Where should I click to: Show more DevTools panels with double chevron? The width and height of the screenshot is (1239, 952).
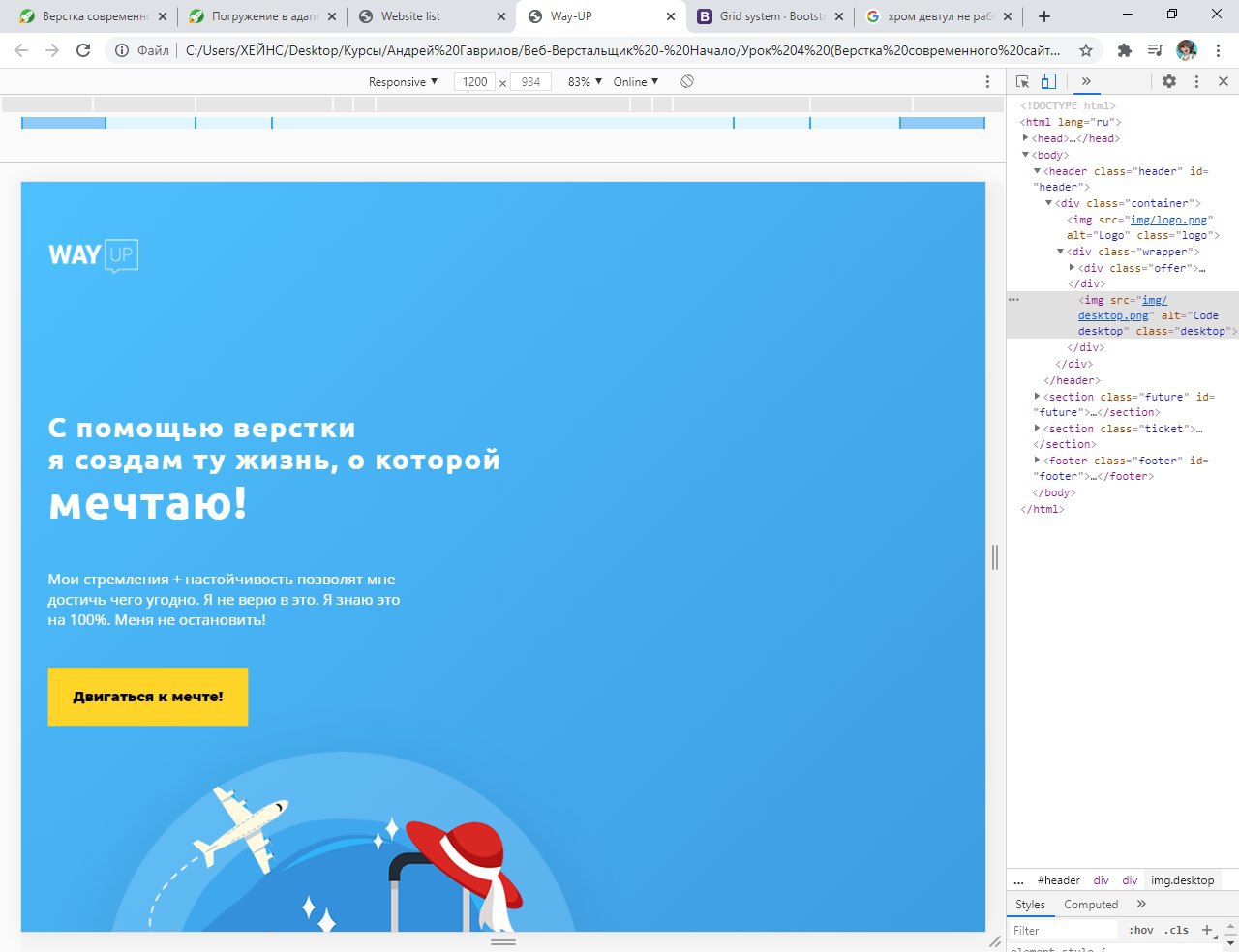pyautogui.click(x=1086, y=82)
